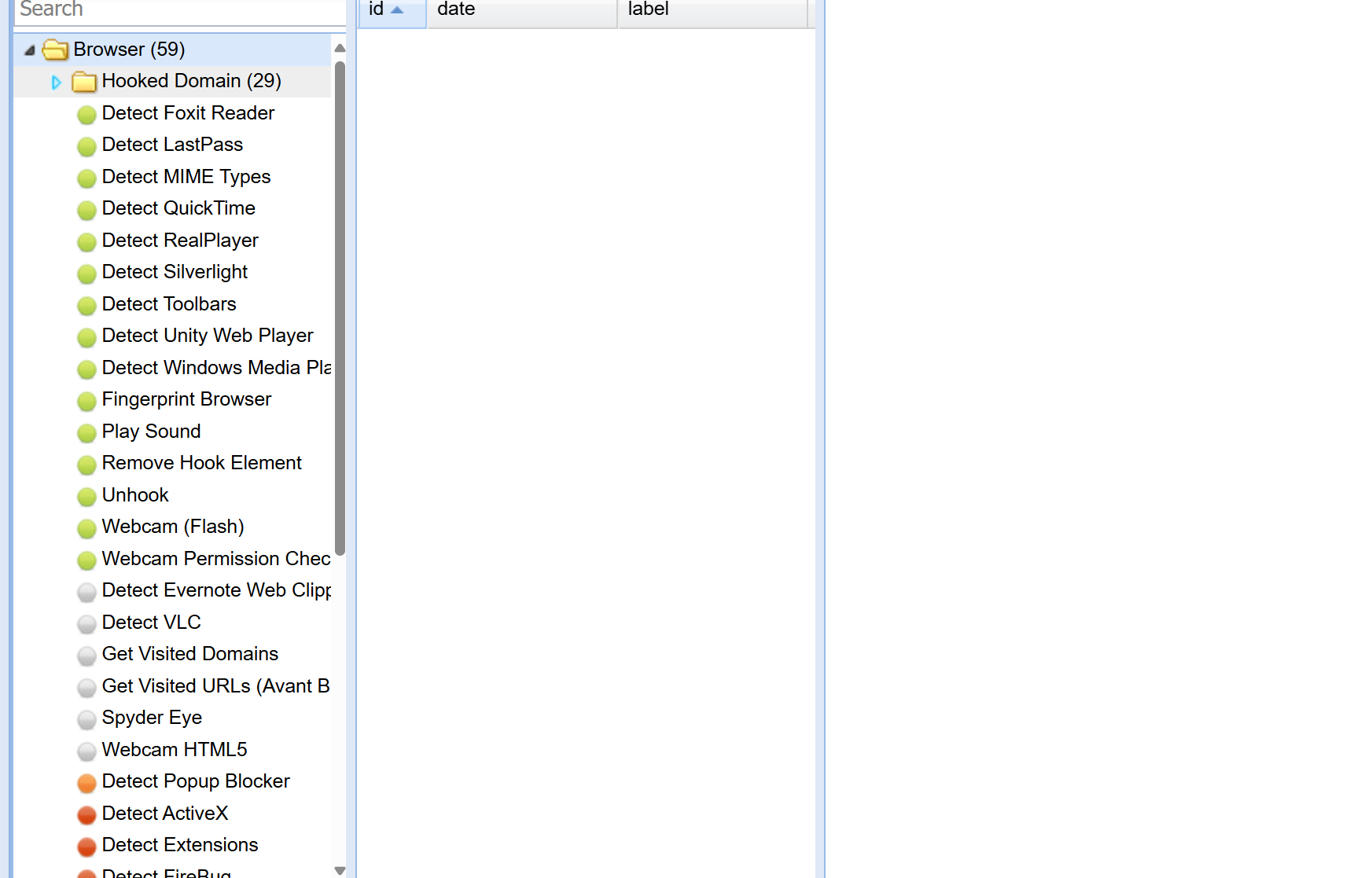Select the Detect QuickTime module
The width and height of the screenshot is (1372, 878).
click(x=178, y=208)
